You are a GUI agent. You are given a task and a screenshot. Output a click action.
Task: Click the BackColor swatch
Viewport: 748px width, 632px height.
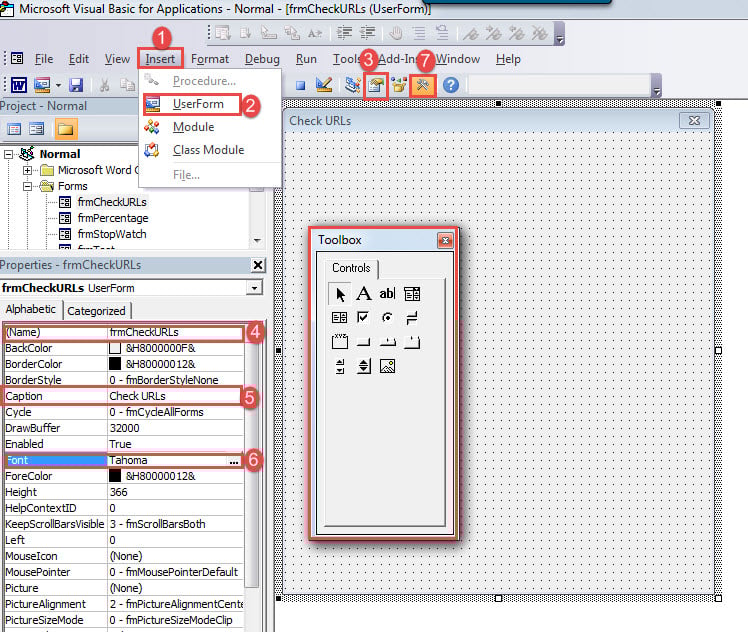[x=115, y=348]
